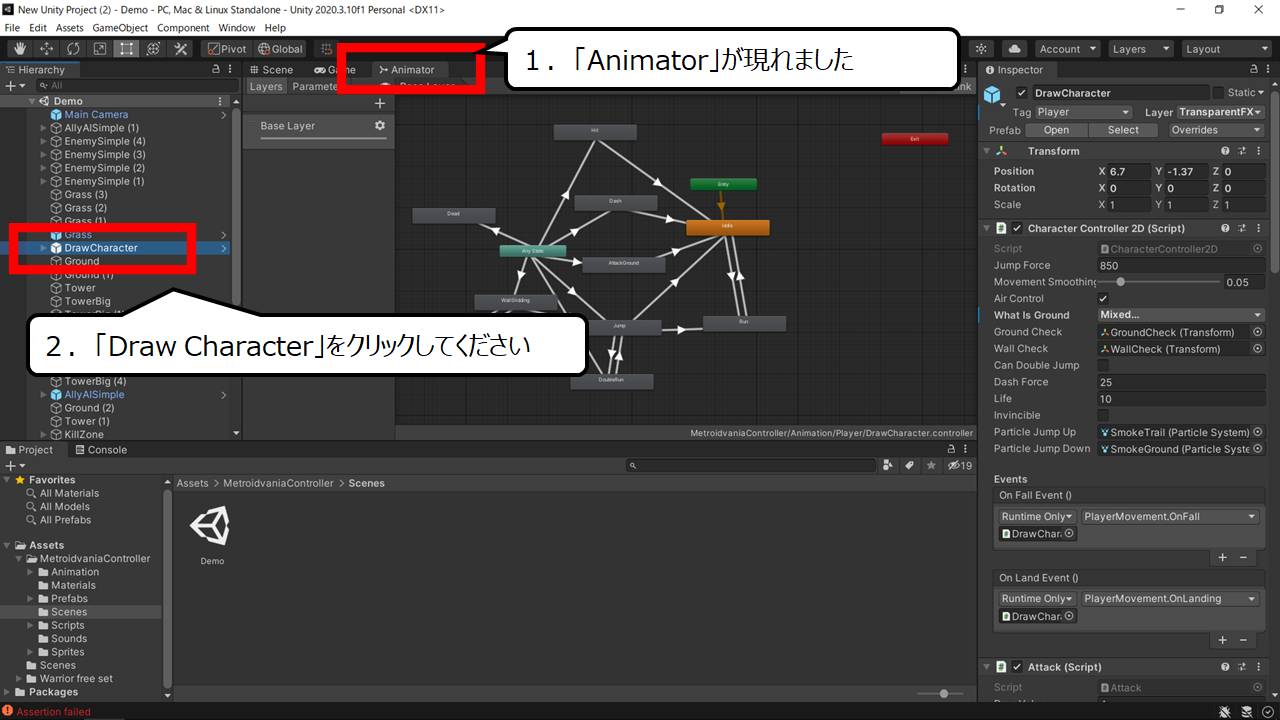Click the prefab Select button

[x=1123, y=130]
